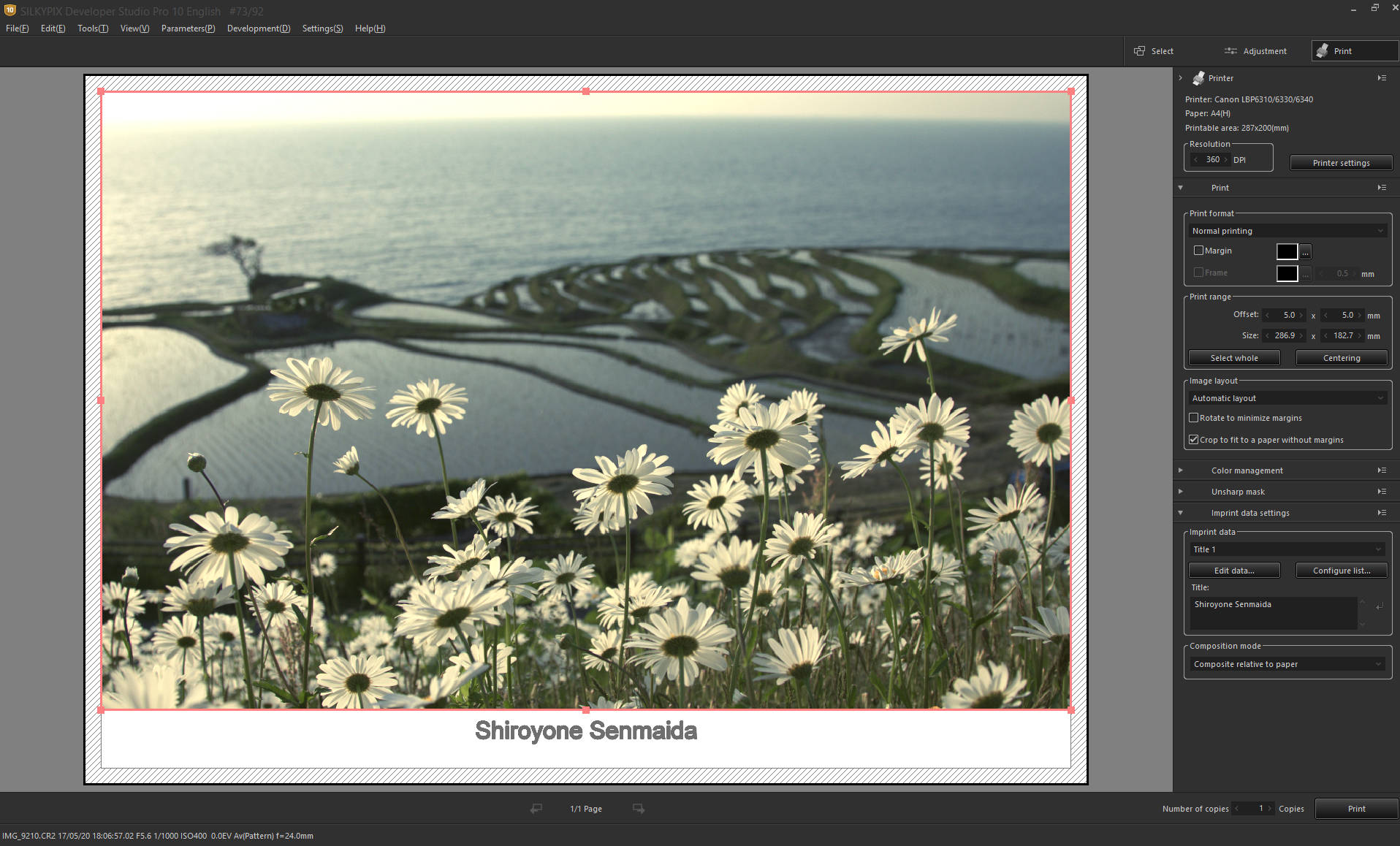This screenshot has width=1400, height=846.
Task: Click the Shiroyone Senmaida caption on page
Action: click(x=586, y=731)
